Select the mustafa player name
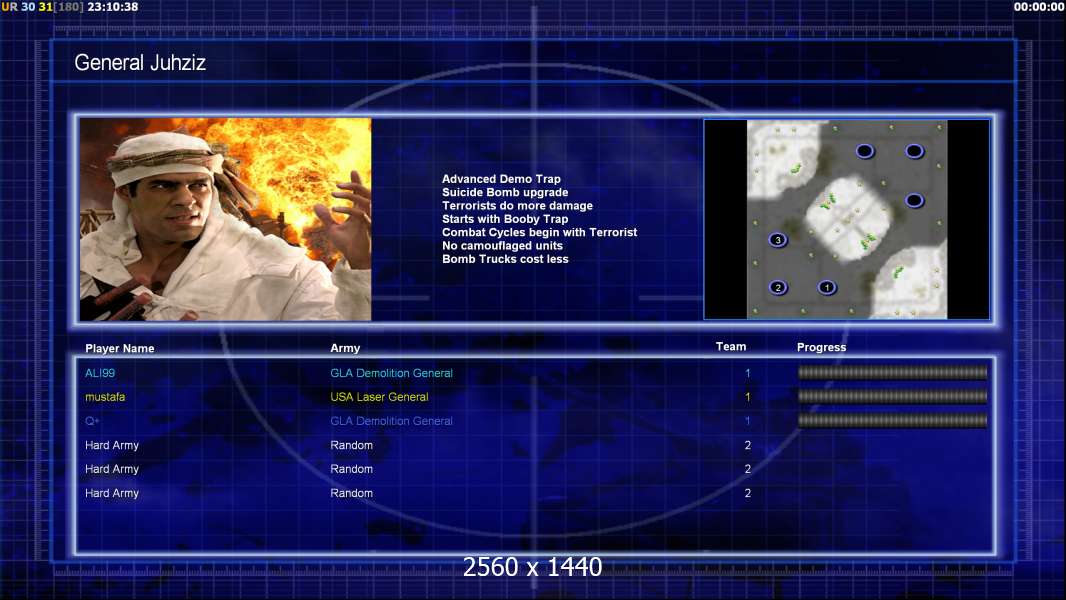 pyautogui.click(x=105, y=397)
